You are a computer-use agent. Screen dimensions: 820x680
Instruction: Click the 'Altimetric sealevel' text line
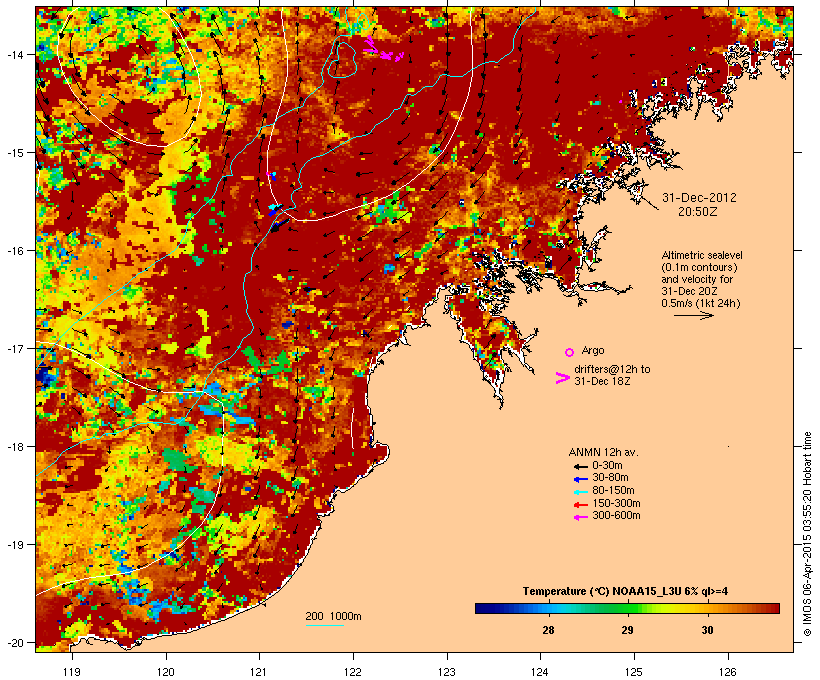(702, 255)
